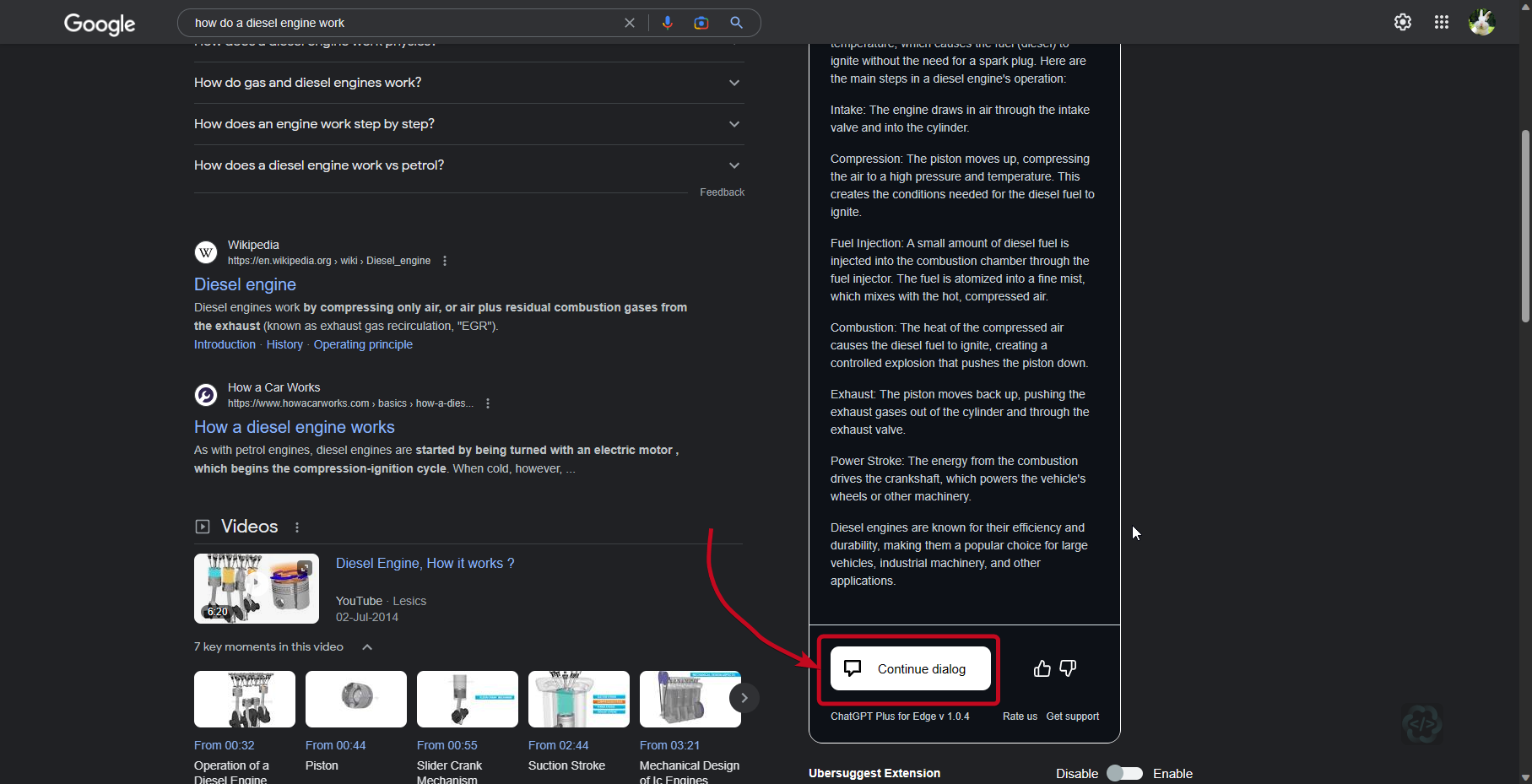
Task: Click the Wikipedia favicon
Action: 206,252
